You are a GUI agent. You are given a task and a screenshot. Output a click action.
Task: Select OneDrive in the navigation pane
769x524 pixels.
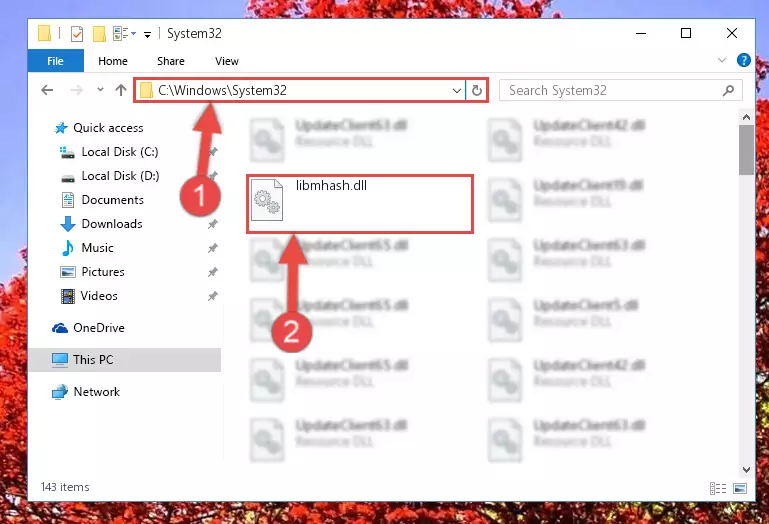(99, 328)
